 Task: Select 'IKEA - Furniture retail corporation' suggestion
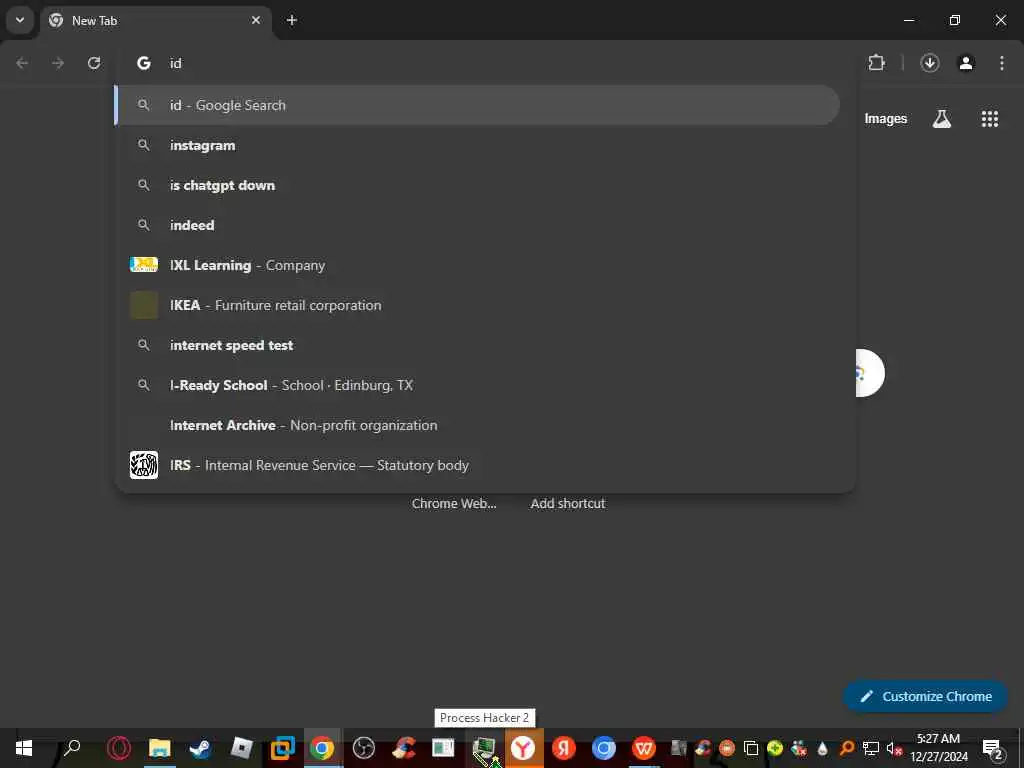[478, 305]
